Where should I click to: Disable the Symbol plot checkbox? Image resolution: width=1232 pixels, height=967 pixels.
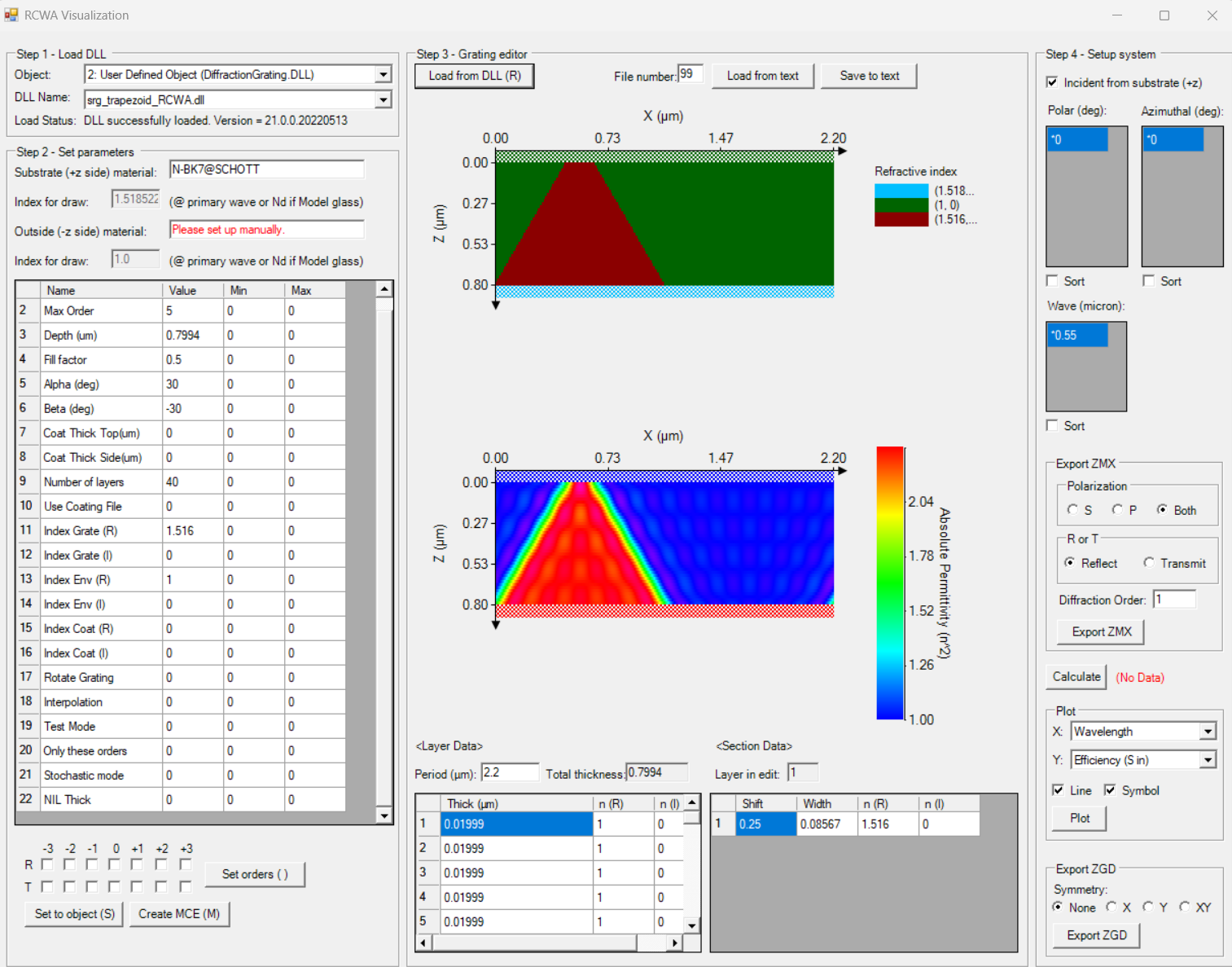point(1110,790)
